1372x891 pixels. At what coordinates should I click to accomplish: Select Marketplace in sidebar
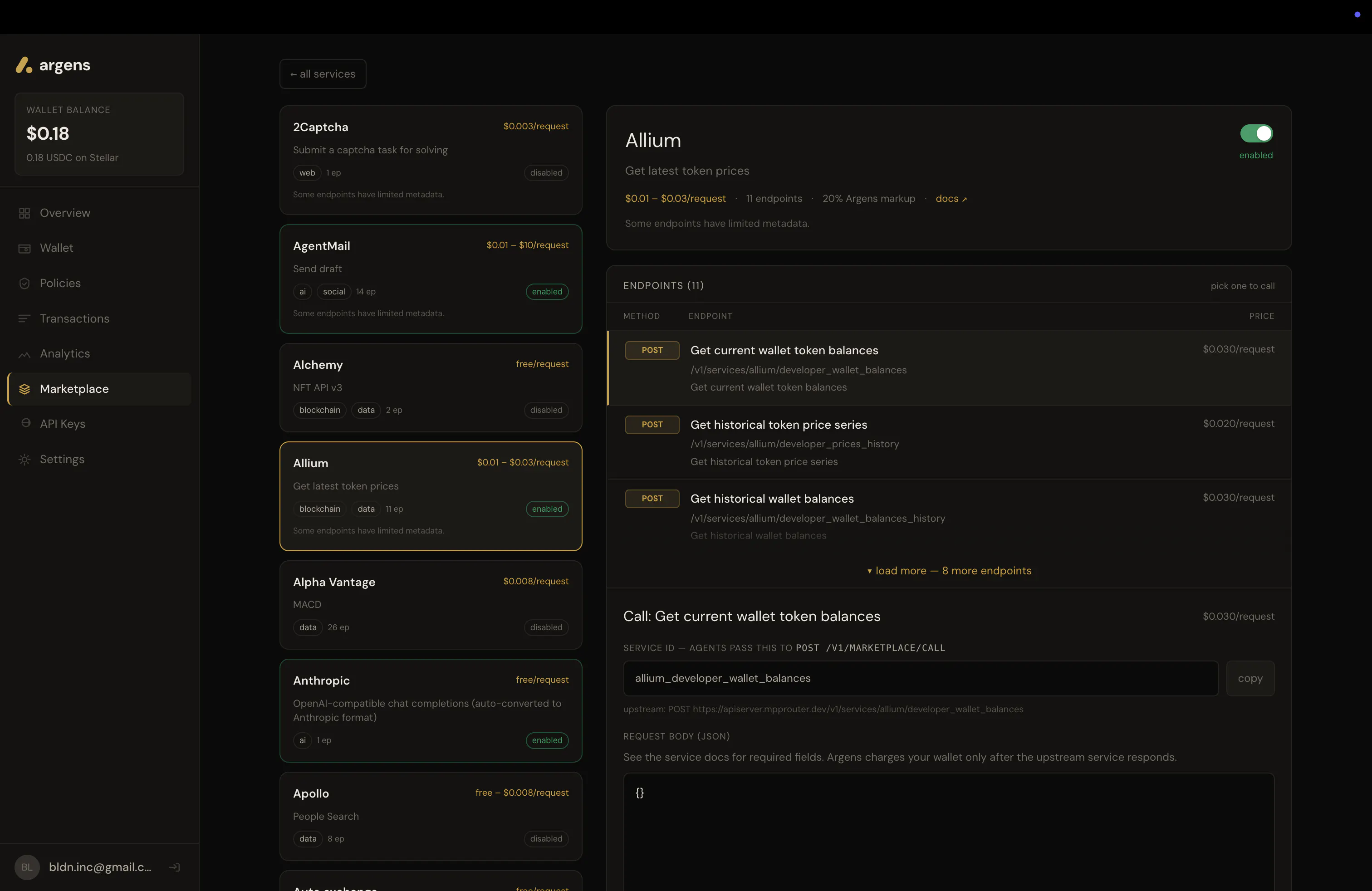(x=99, y=389)
